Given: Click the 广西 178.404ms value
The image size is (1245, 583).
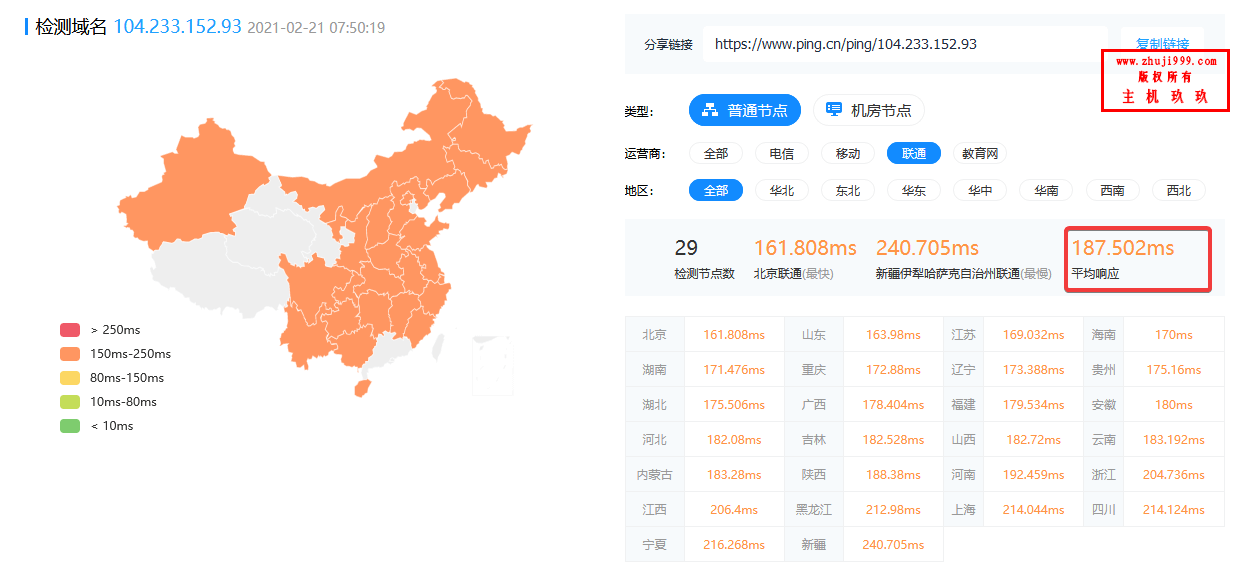Looking at the screenshot, I should pyautogui.click(x=893, y=405).
